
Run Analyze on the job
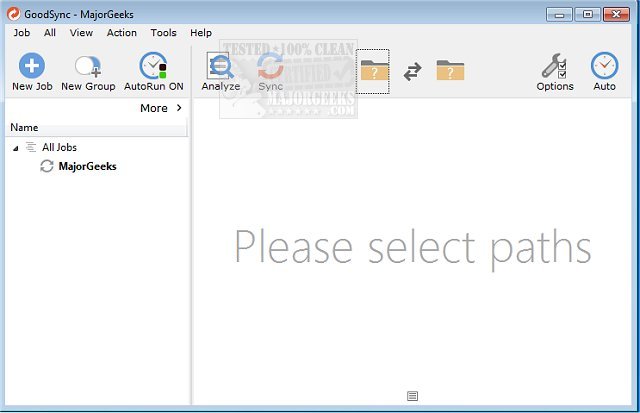click(x=220, y=67)
